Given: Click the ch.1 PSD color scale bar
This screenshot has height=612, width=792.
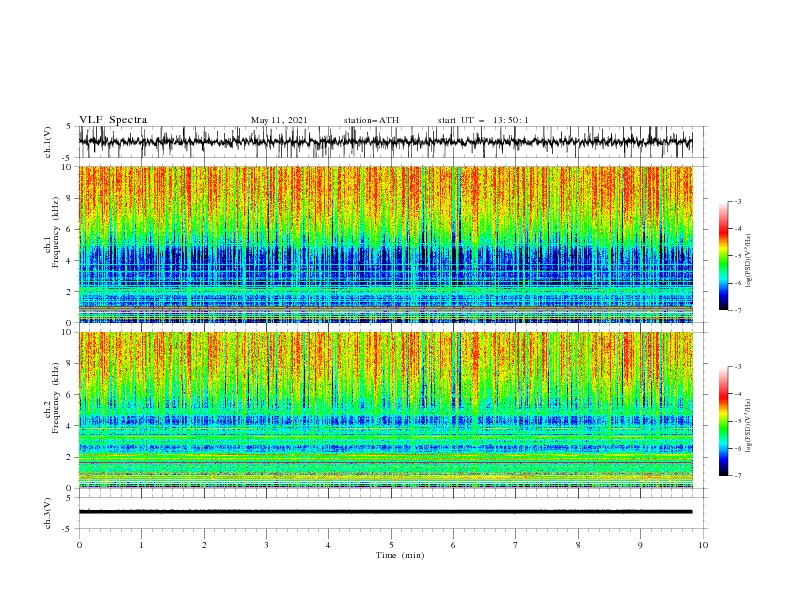Looking at the screenshot, I should [723, 256].
